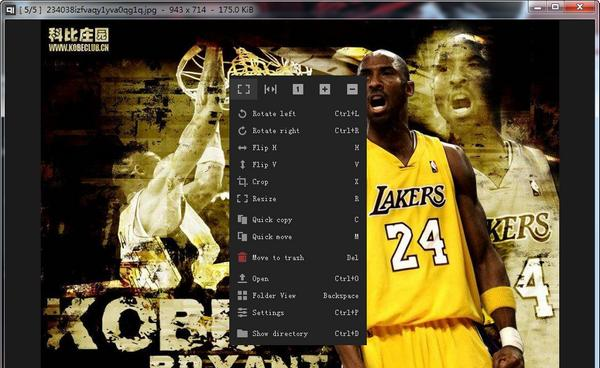Pick Crop in the context menu
Viewport: 600px width, 368px height.
[x=298, y=182]
